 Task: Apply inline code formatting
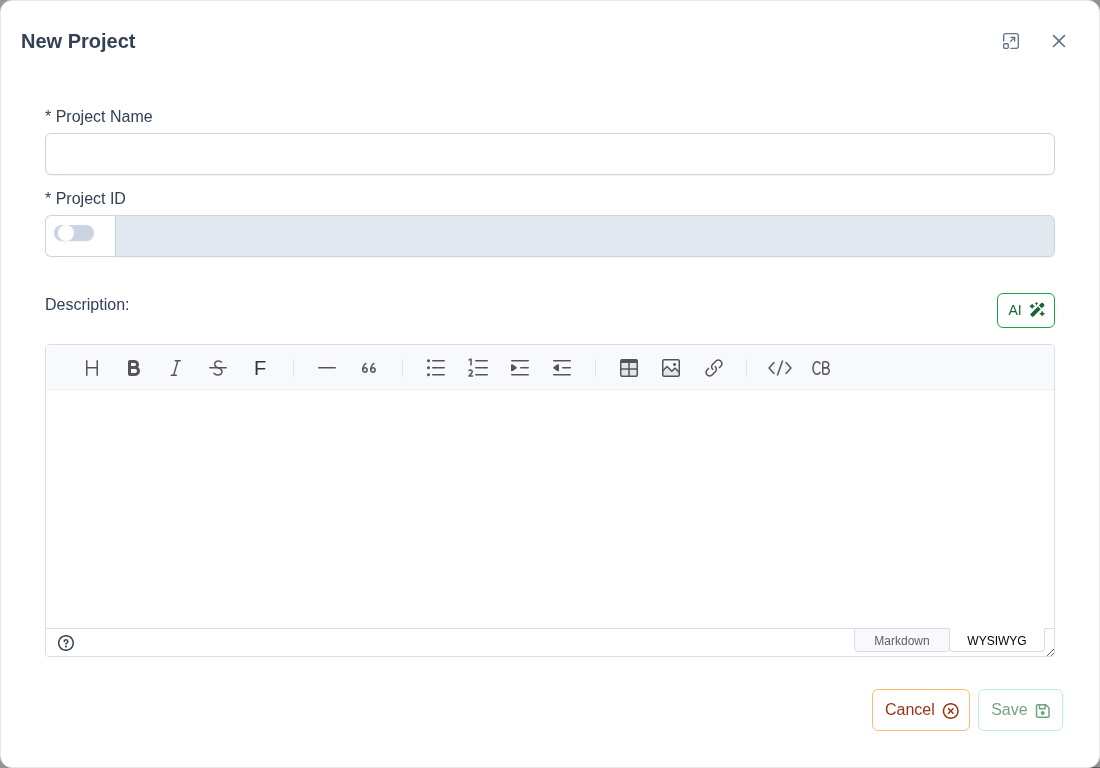(x=780, y=368)
